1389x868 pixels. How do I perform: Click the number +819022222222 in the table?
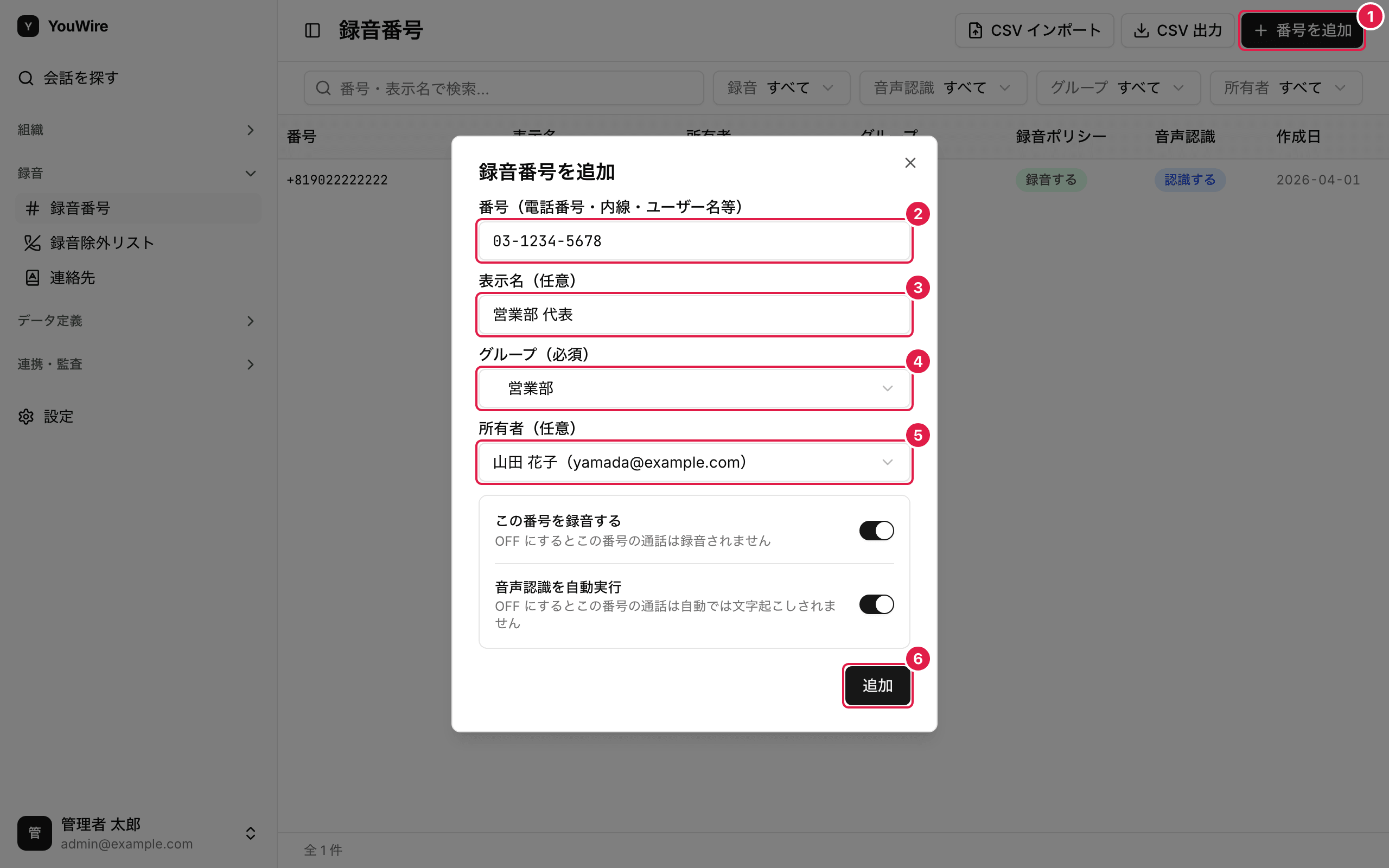click(x=337, y=180)
